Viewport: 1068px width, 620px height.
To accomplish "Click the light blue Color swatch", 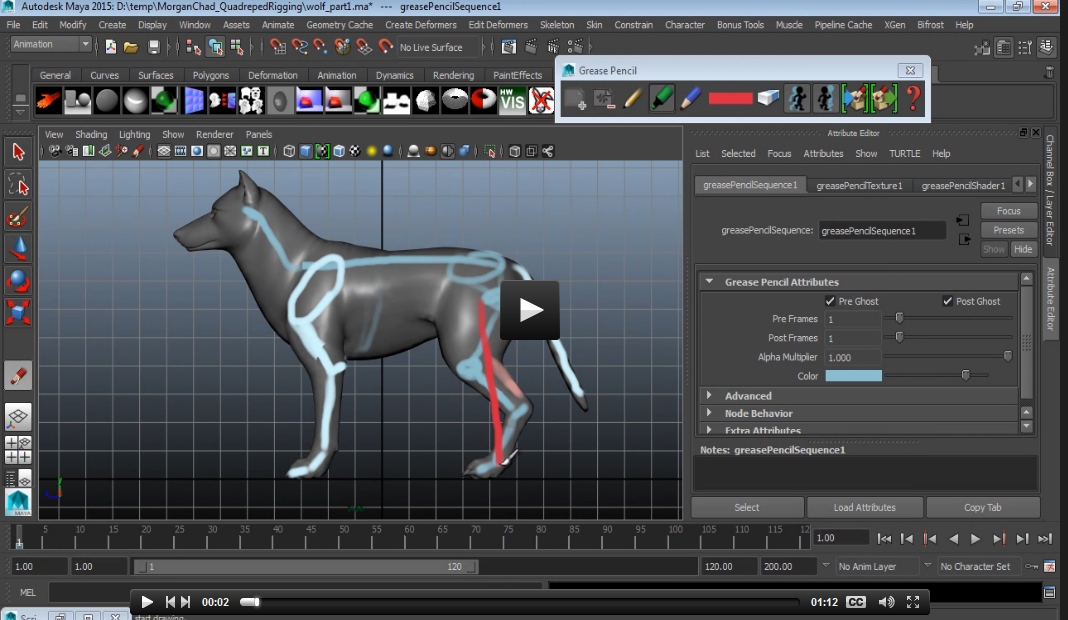I will [x=853, y=375].
